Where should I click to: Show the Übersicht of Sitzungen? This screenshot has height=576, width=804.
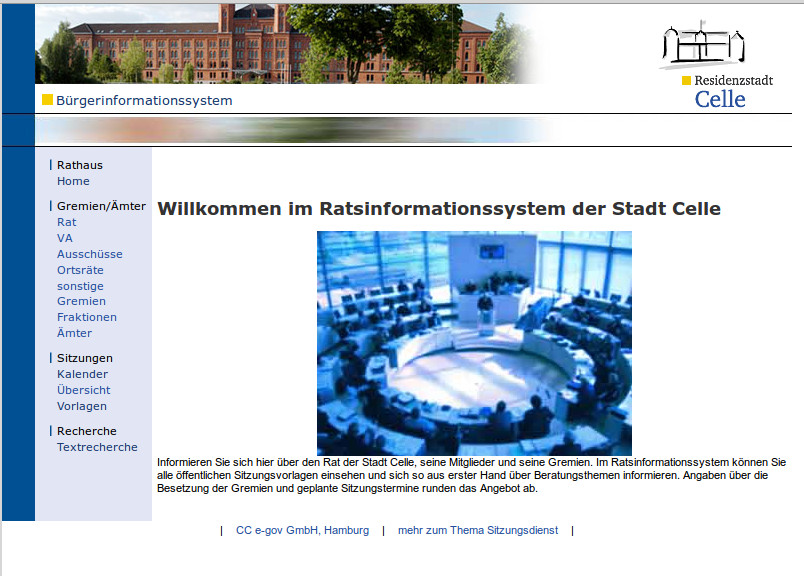click(x=83, y=390)
